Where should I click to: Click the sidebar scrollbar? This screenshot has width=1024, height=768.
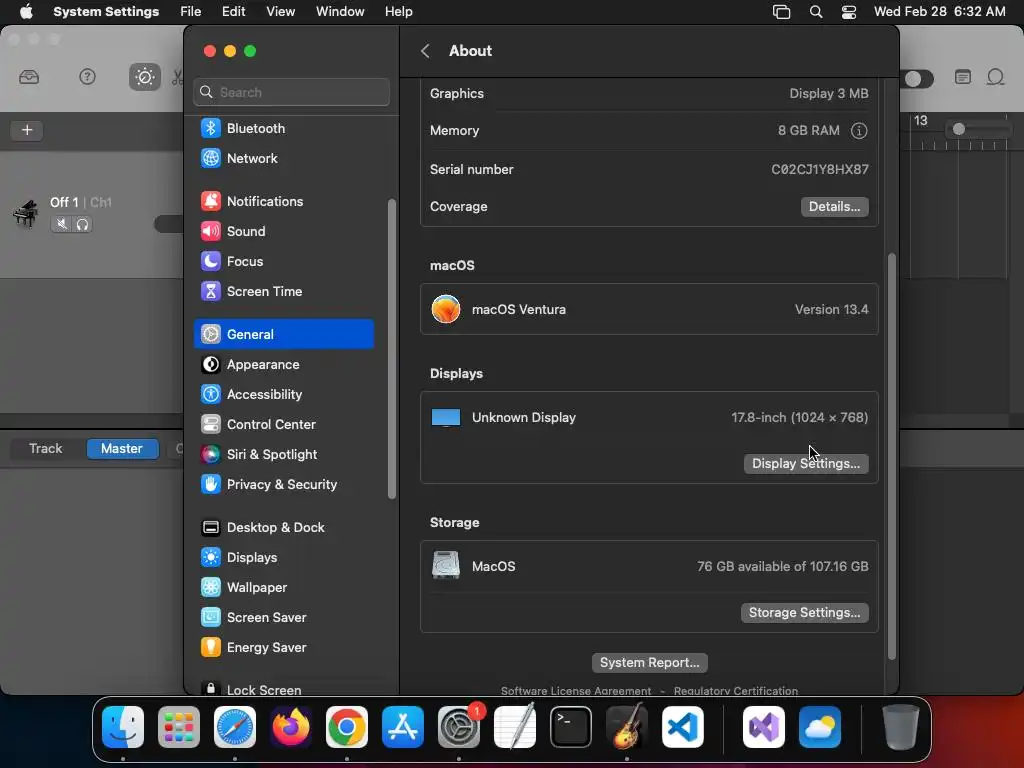[x=392, y=349]
